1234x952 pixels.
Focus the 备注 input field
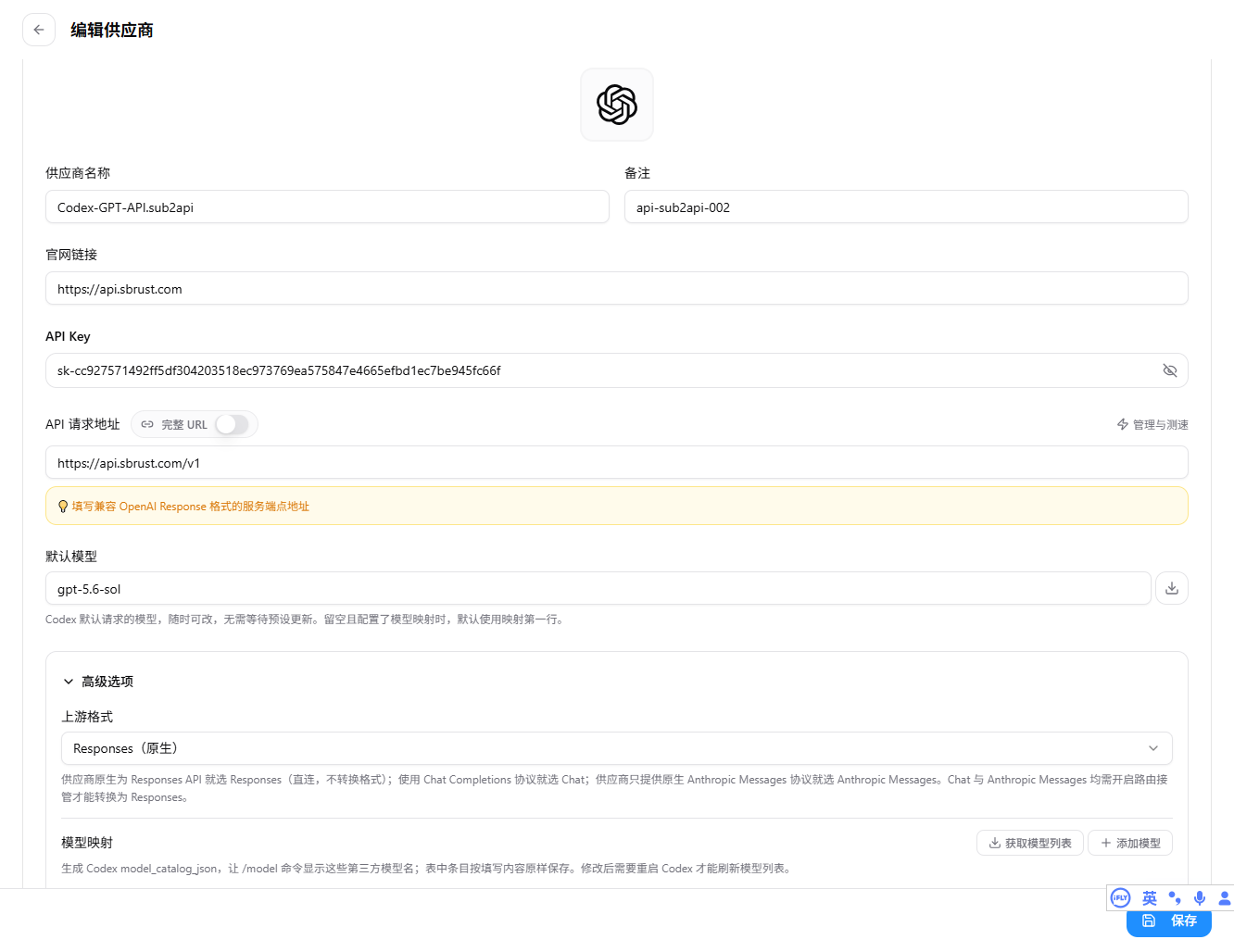[906, 207]
